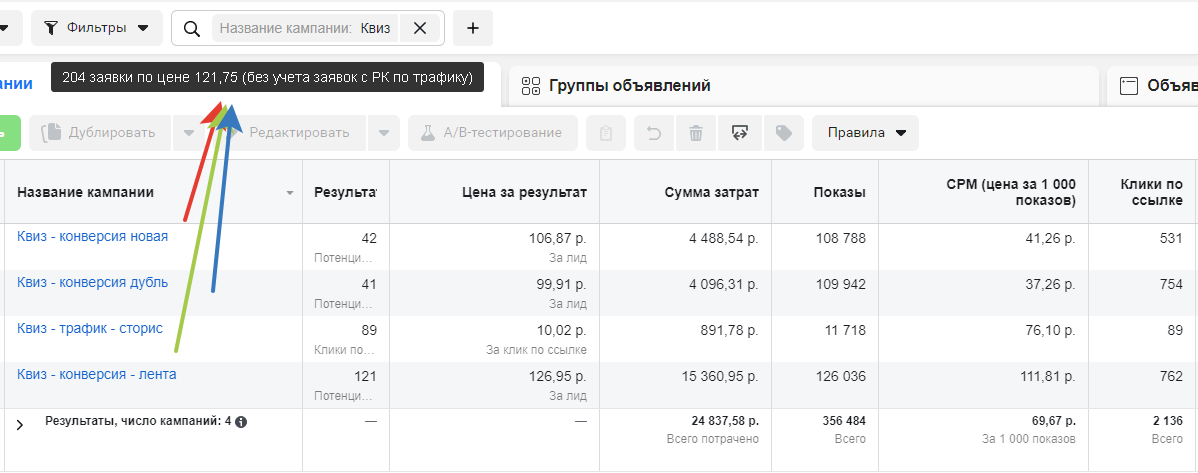This screenshot has height=473, width=1198.
Task: Expand the campaign results summary row chevron
Action: (x=19, y=425)
